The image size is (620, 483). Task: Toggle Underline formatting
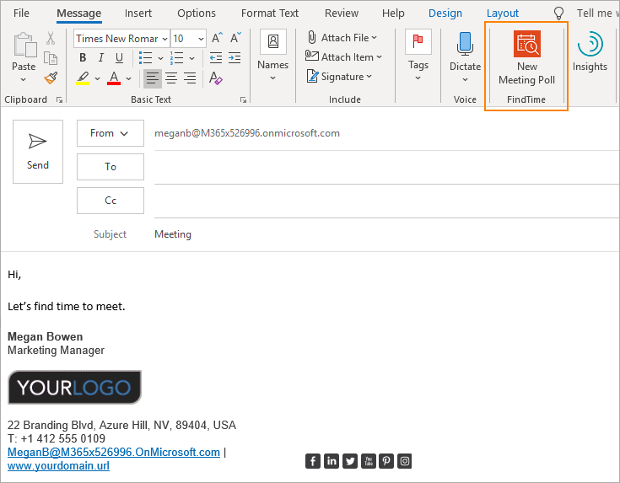(119, 58)
